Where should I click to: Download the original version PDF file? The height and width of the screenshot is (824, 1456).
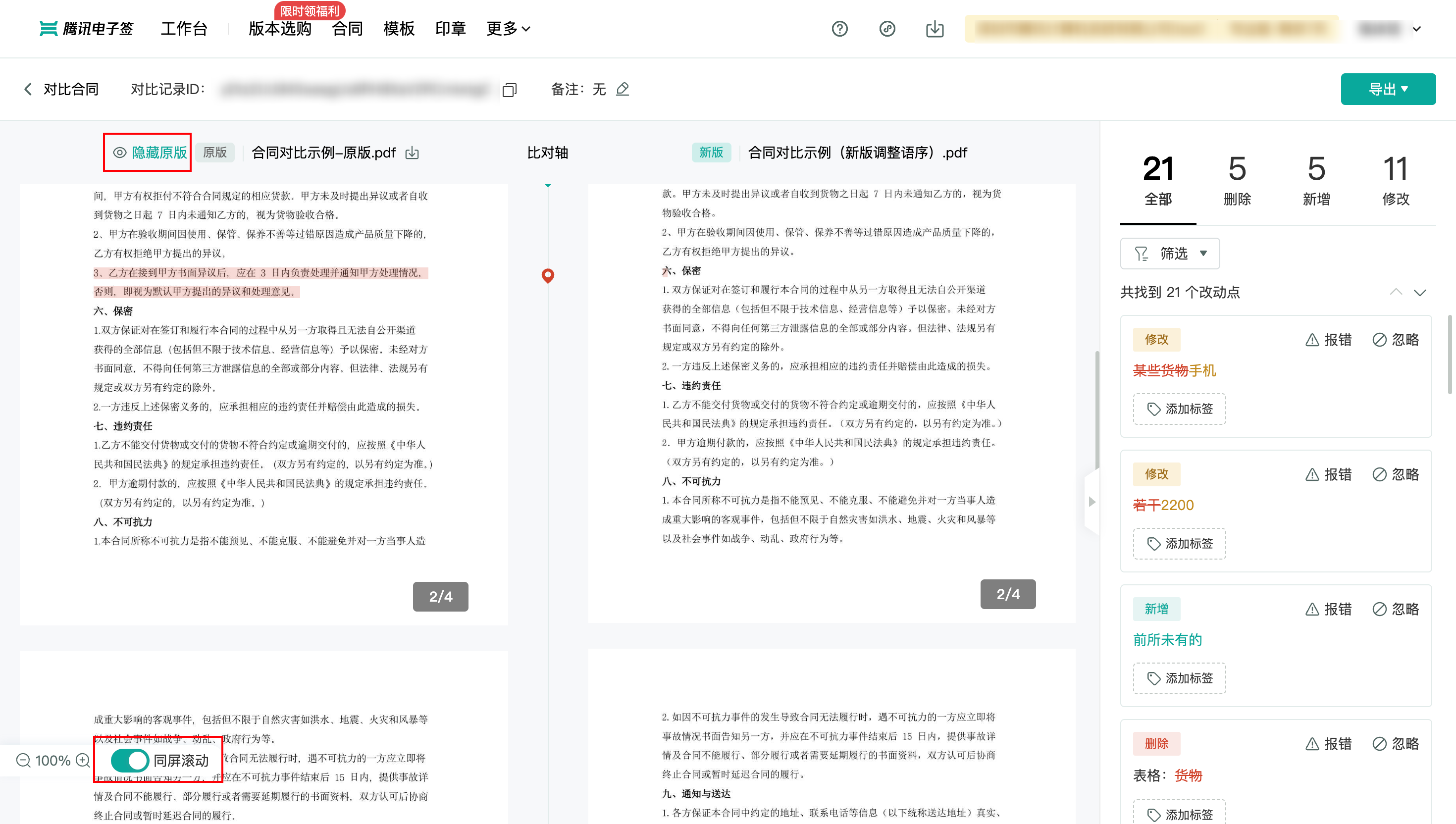click(412, 153)
